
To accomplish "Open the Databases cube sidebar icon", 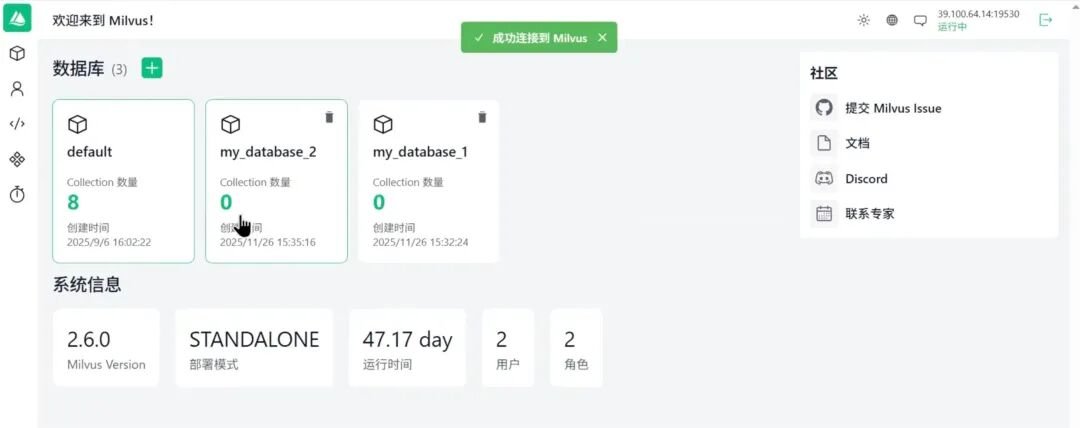I will [x=17, y=53].
